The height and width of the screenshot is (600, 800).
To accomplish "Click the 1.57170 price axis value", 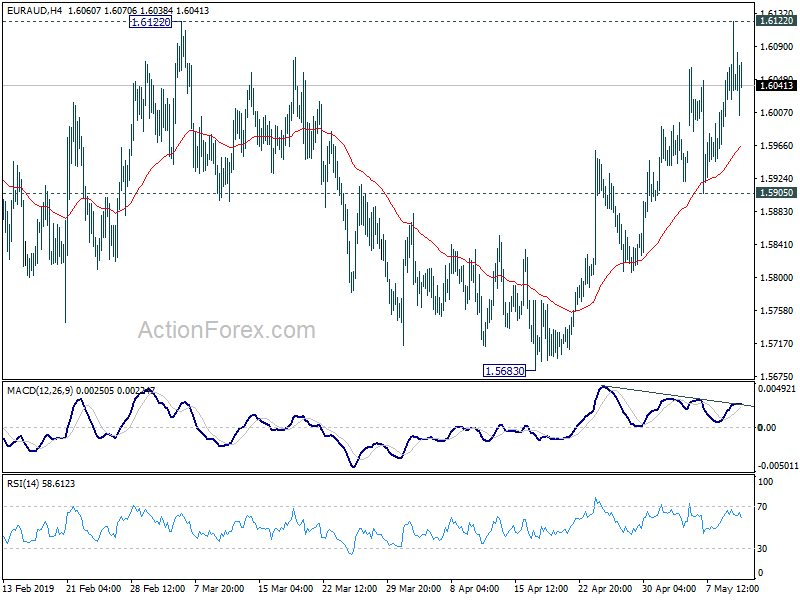I will click(x=777, y=343).
